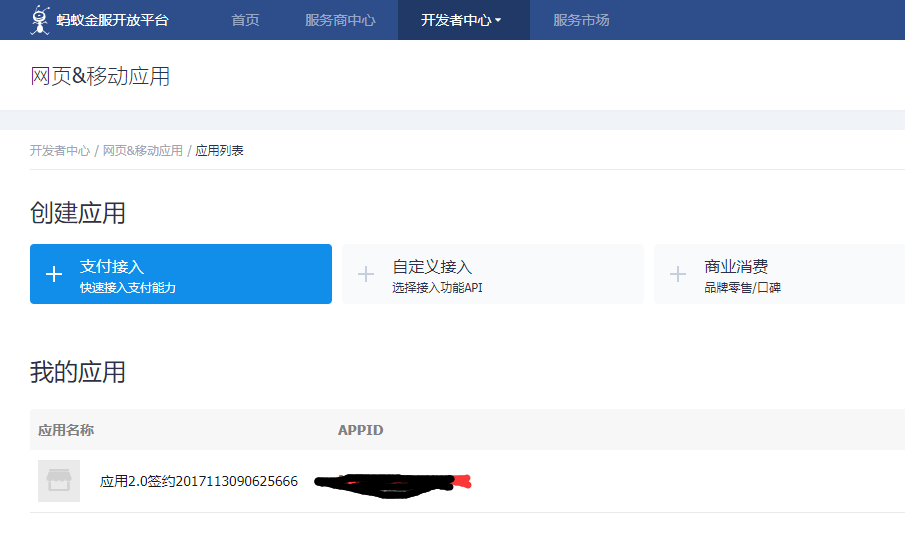905x535 pixels.
Task: Expand the 开发者中心 dropdown arrow
Action: [x=498, y=20]
